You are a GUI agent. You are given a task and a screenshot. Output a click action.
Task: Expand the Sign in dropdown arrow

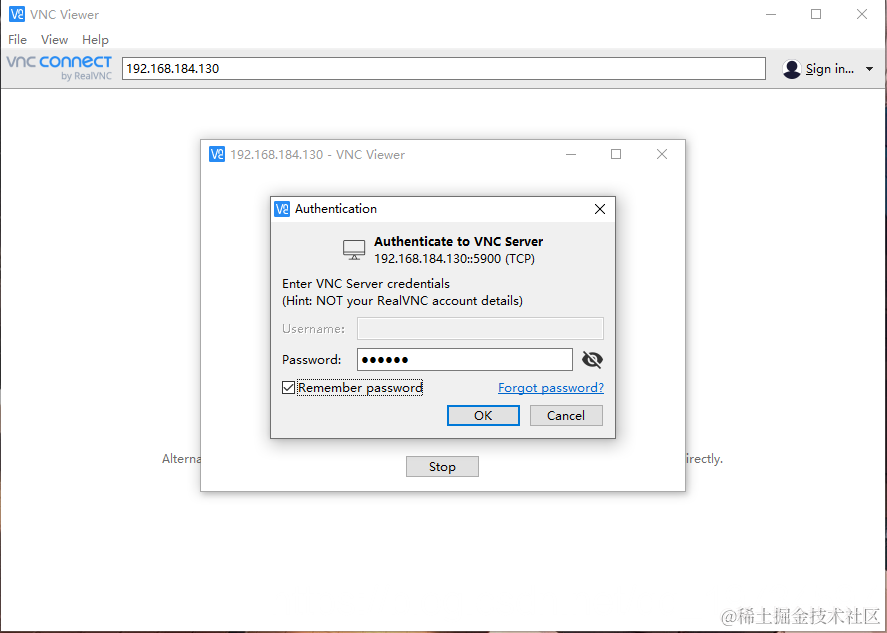click(x=869, y=69)
